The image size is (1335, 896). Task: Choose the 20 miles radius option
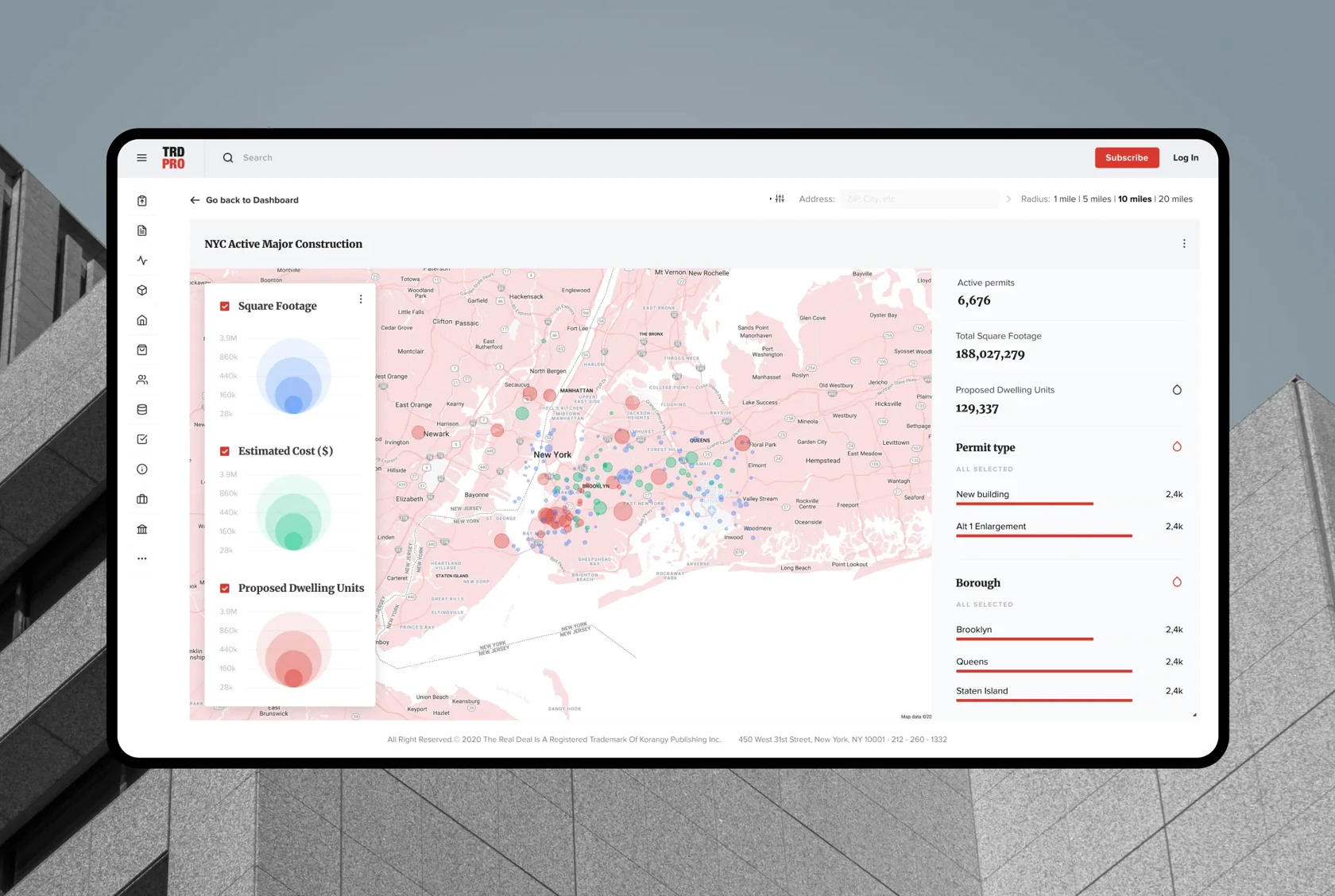tap(1175, 199)
